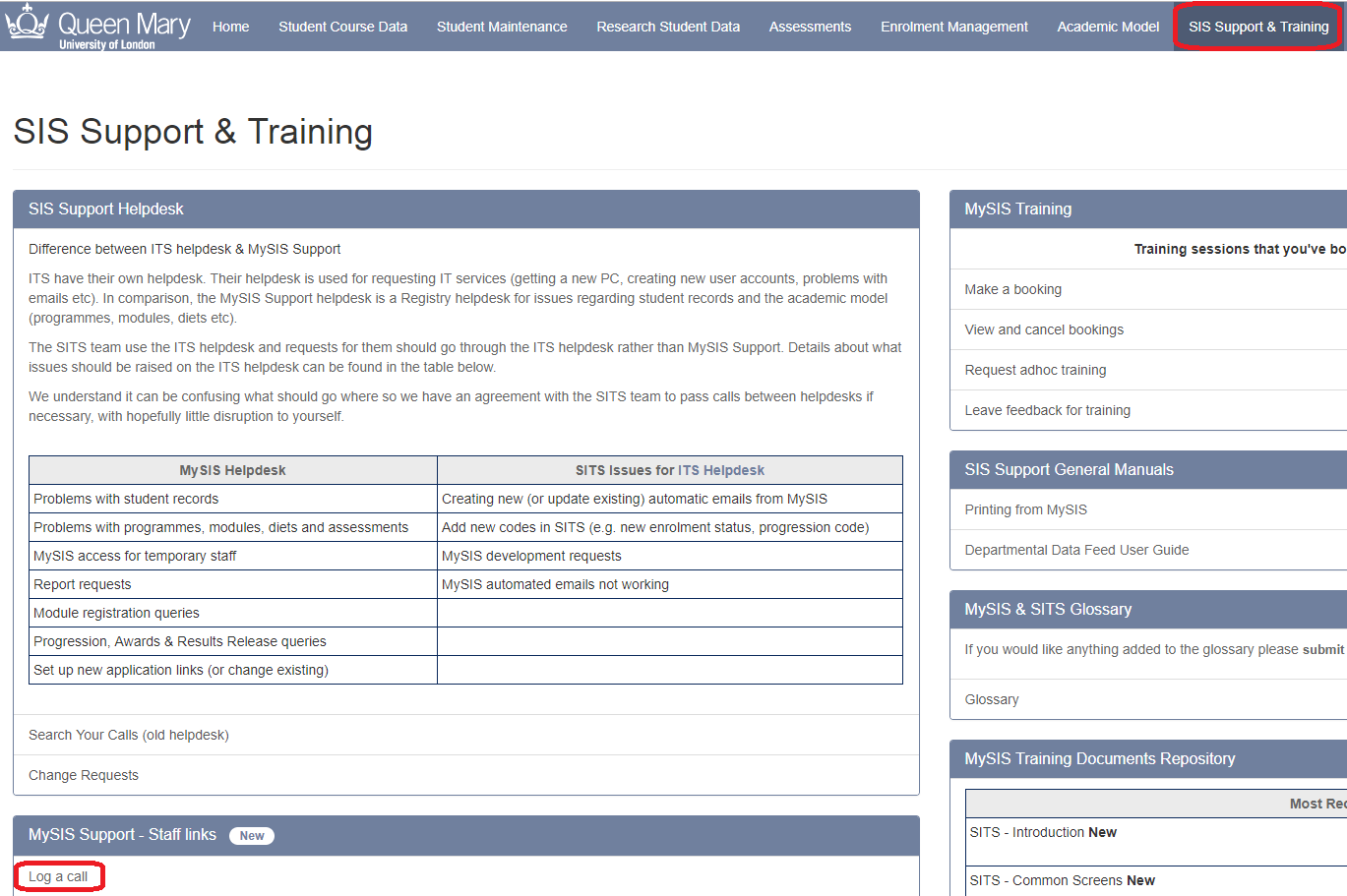Image resolution: width=1347 pixels, height=896 pixels.
Task: Click 'Creating new automatic emails from MySIS' cell
Action: point(670,499)
